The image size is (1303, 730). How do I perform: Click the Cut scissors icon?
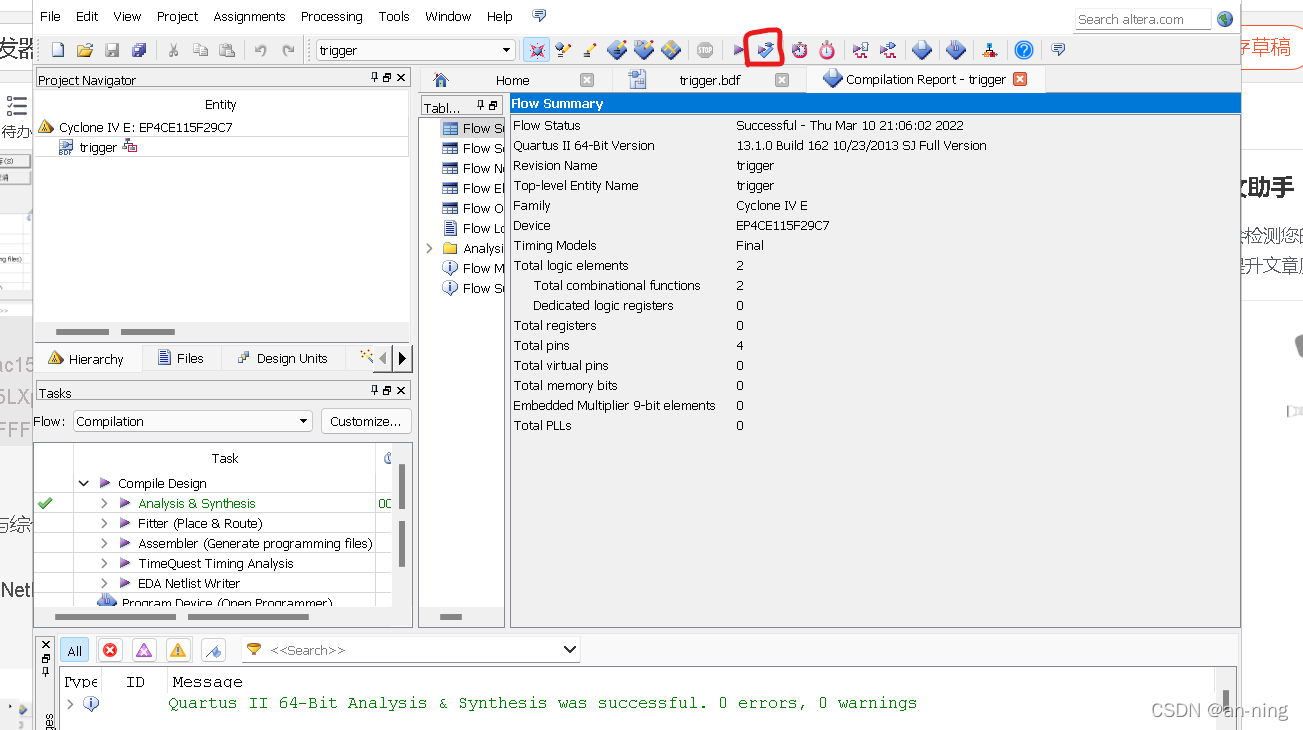(173, 50)
